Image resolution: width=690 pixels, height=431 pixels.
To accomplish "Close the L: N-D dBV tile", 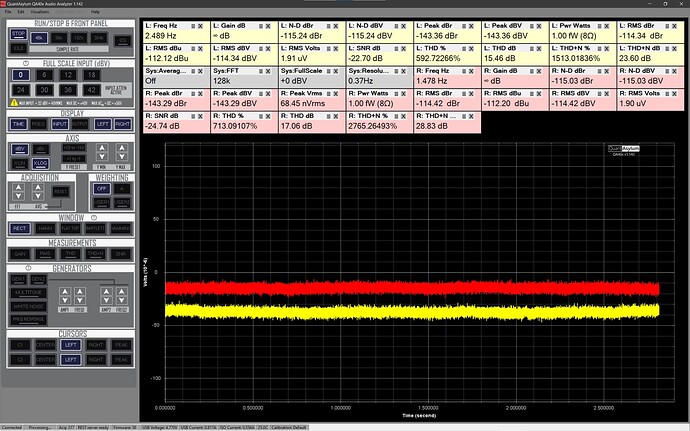I will coord(404,26).
